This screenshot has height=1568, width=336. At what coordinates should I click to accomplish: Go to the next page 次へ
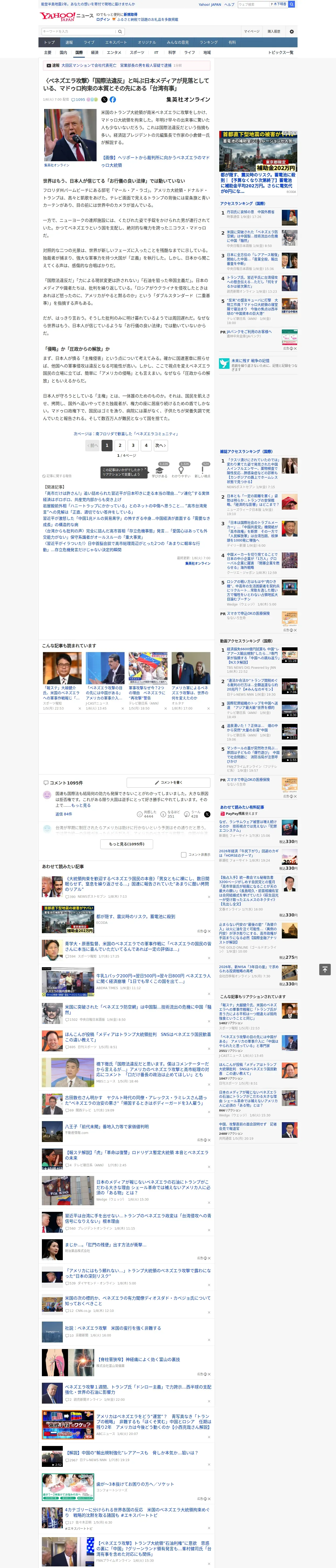coord(160,445)
